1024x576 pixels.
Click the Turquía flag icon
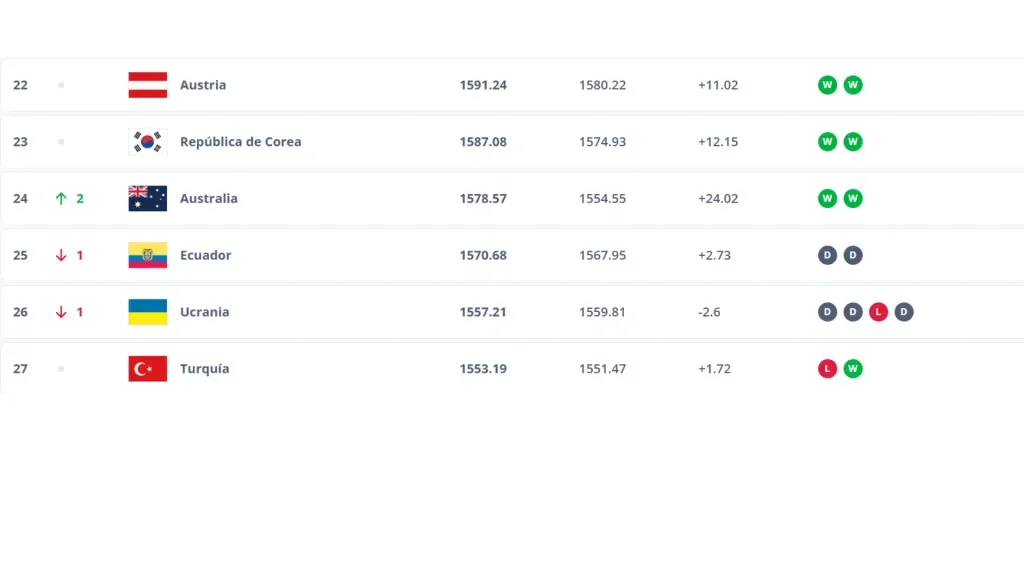148,369
